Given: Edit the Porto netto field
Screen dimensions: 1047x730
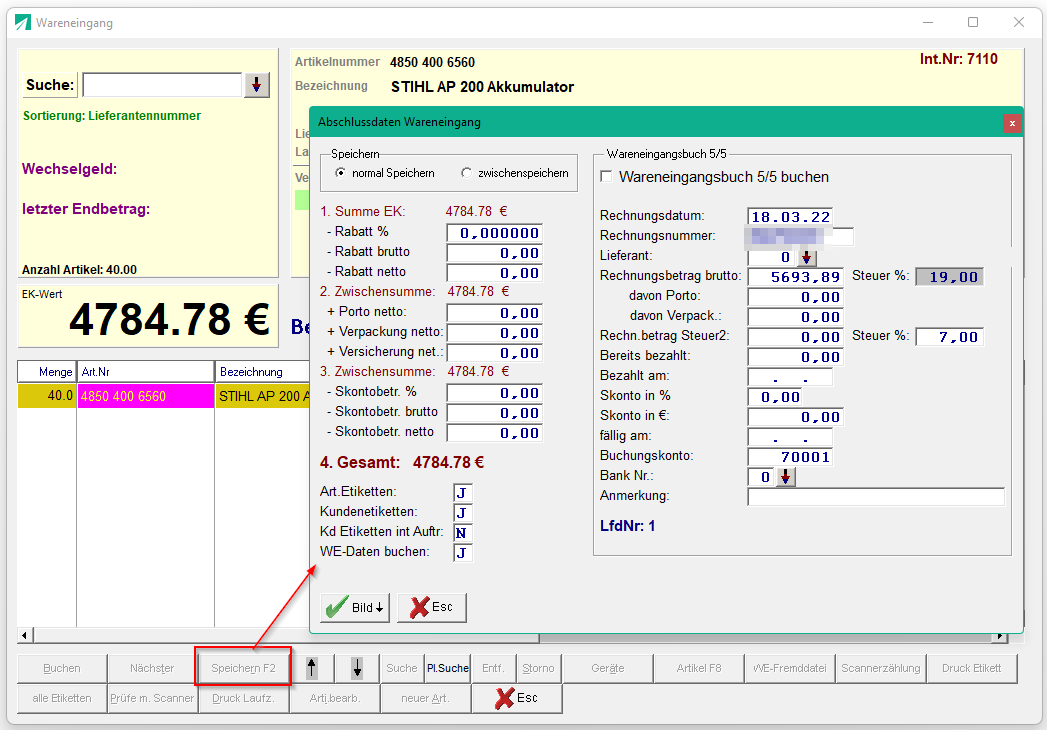Looking at the screenshot, I should point(494,313).
